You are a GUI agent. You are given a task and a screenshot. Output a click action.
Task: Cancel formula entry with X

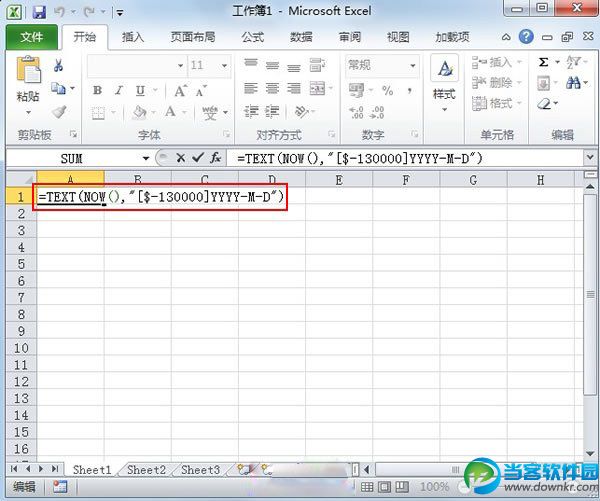181,158
